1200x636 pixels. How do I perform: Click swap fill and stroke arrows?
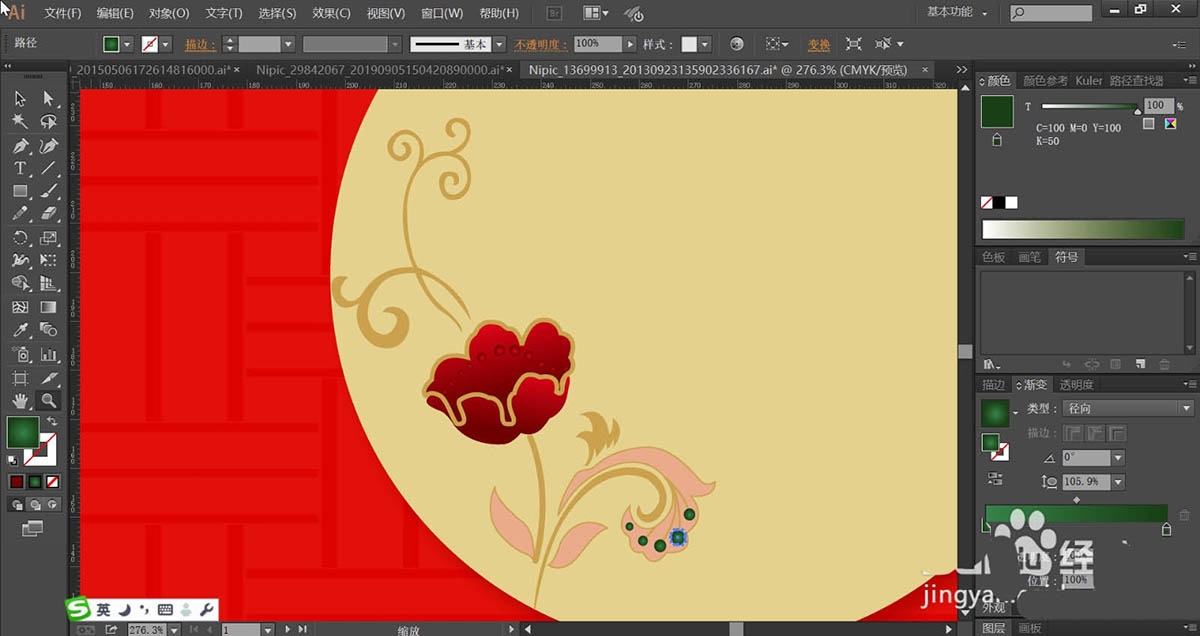52,422
